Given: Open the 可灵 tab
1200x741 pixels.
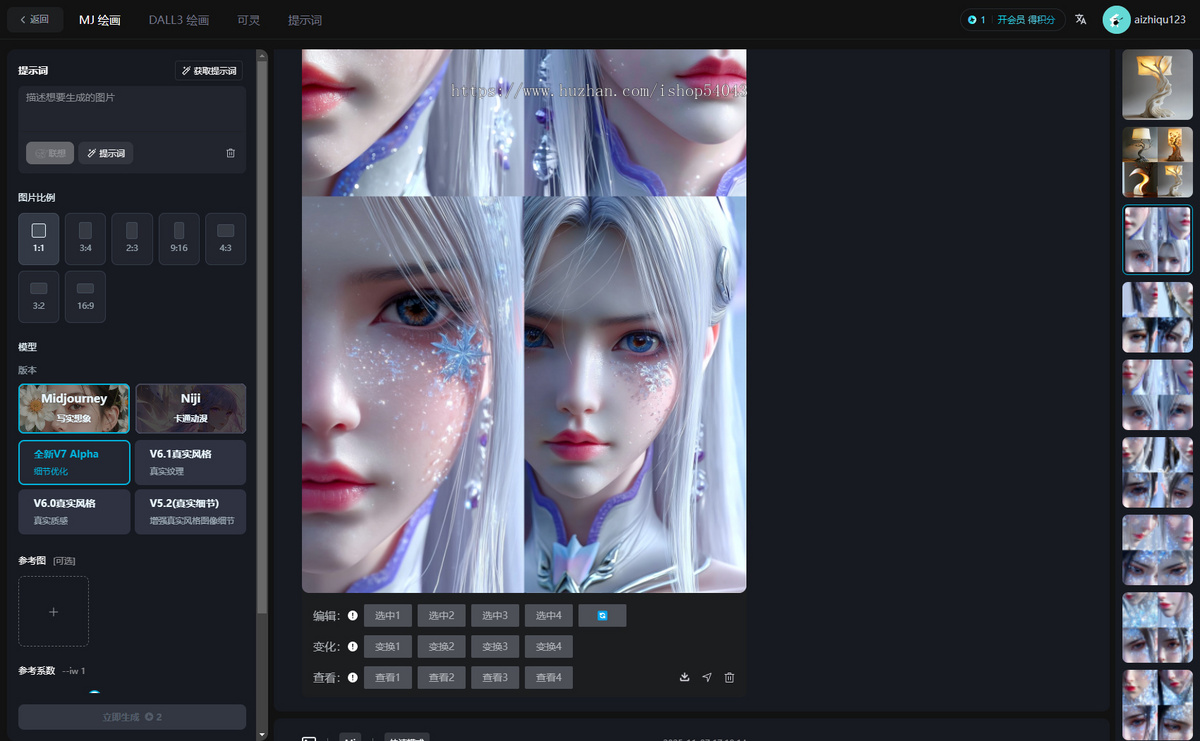Looking at the screenshot, I should [x=249, y=20].
